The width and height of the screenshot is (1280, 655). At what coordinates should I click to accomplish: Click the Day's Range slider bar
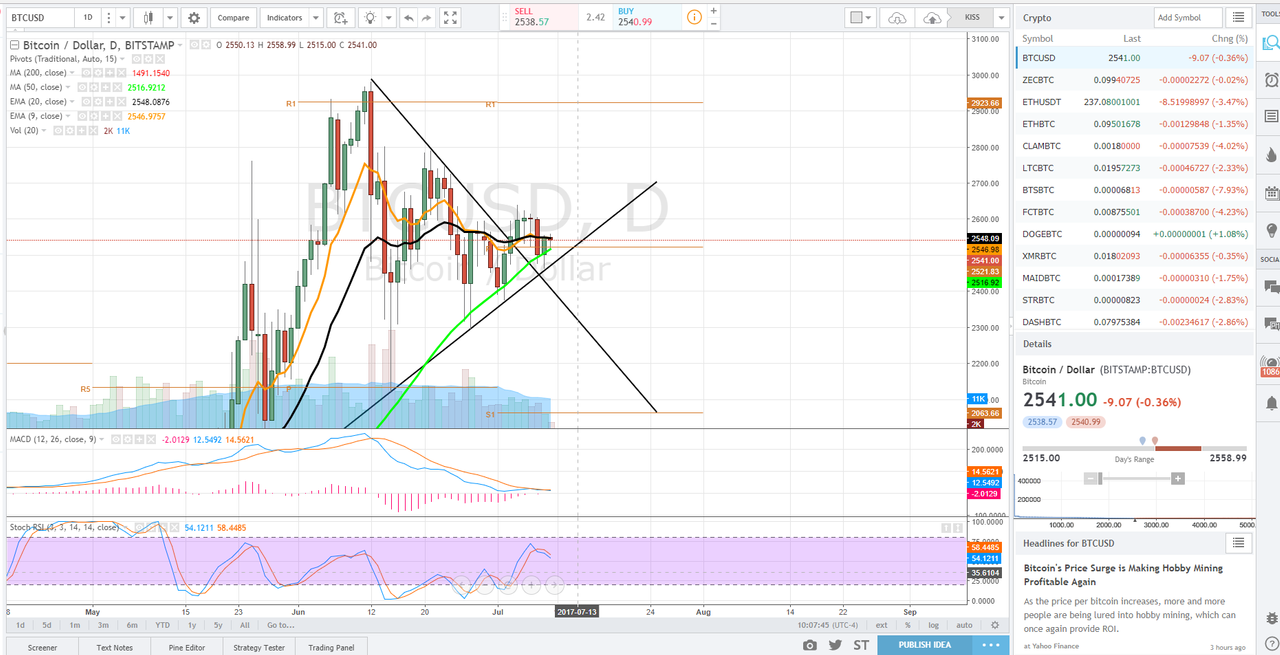[1135, 448]
